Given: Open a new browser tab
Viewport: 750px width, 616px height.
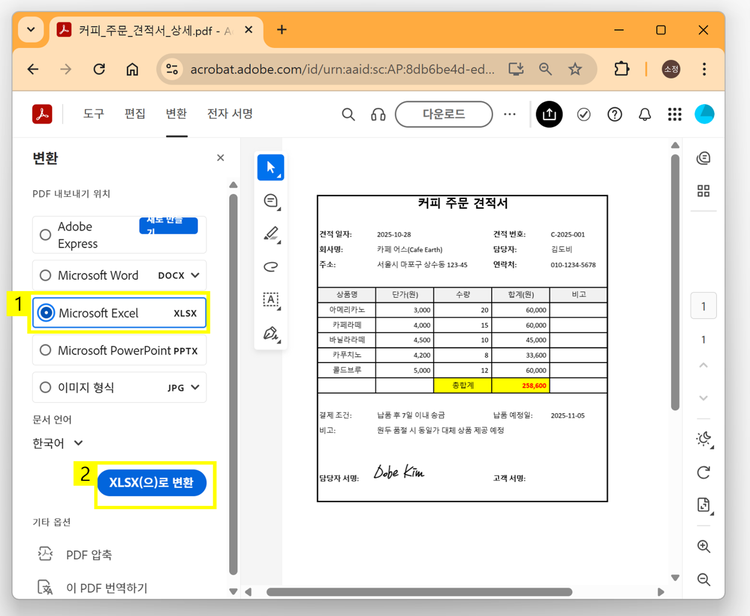Looking at the screenshot, I should click(x=282, y=30).
